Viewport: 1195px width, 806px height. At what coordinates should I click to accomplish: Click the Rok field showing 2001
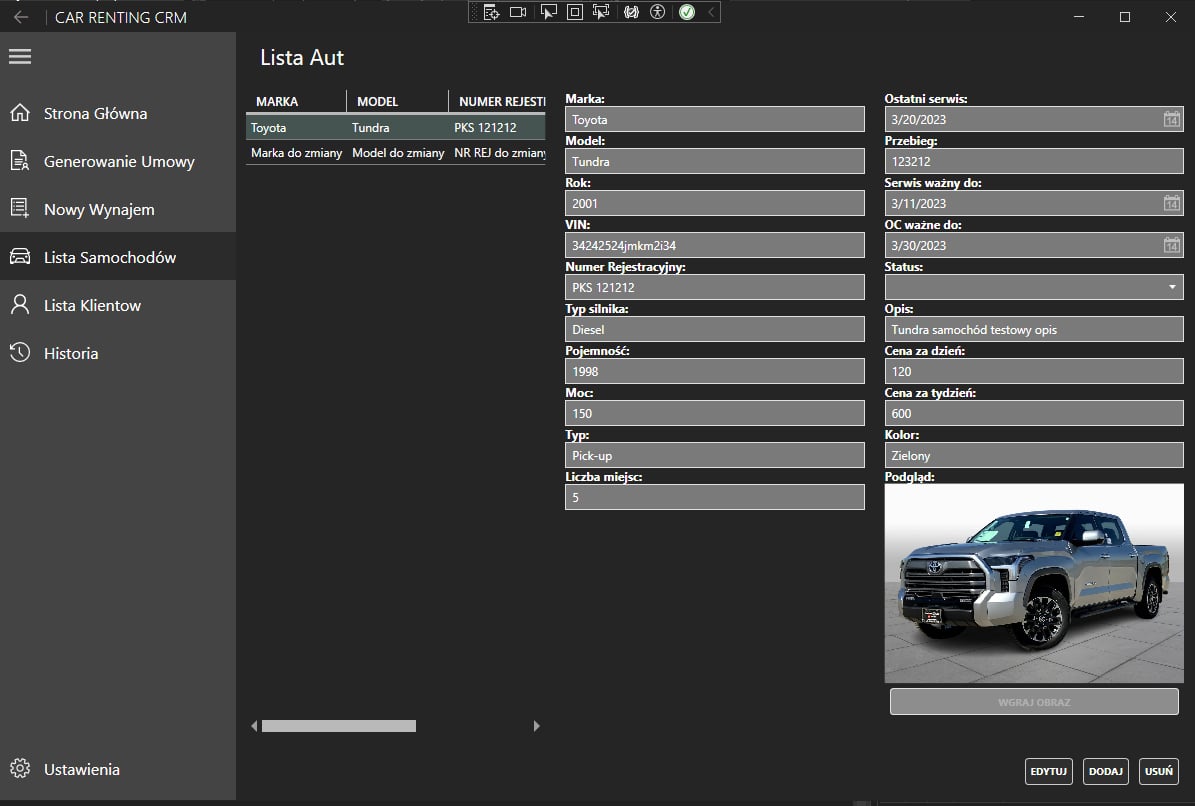pyautogui.click(x=715, y=203)
